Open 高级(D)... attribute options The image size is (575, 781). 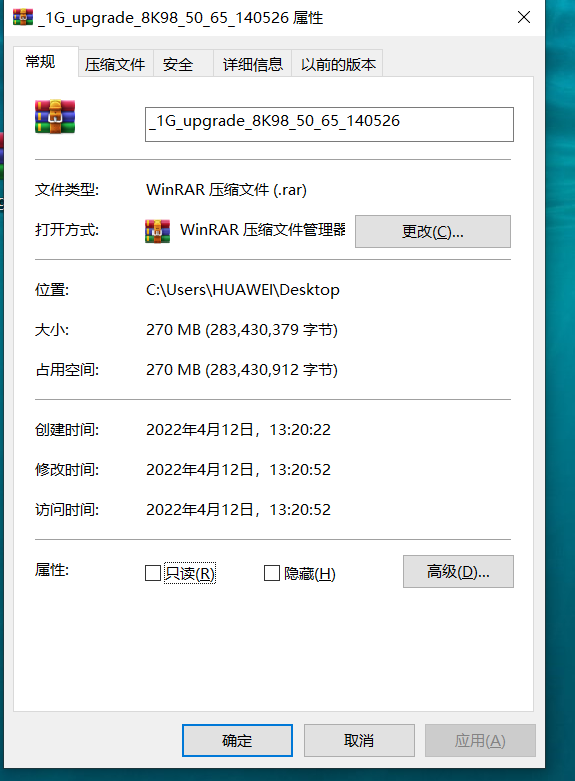click(458, 572)
